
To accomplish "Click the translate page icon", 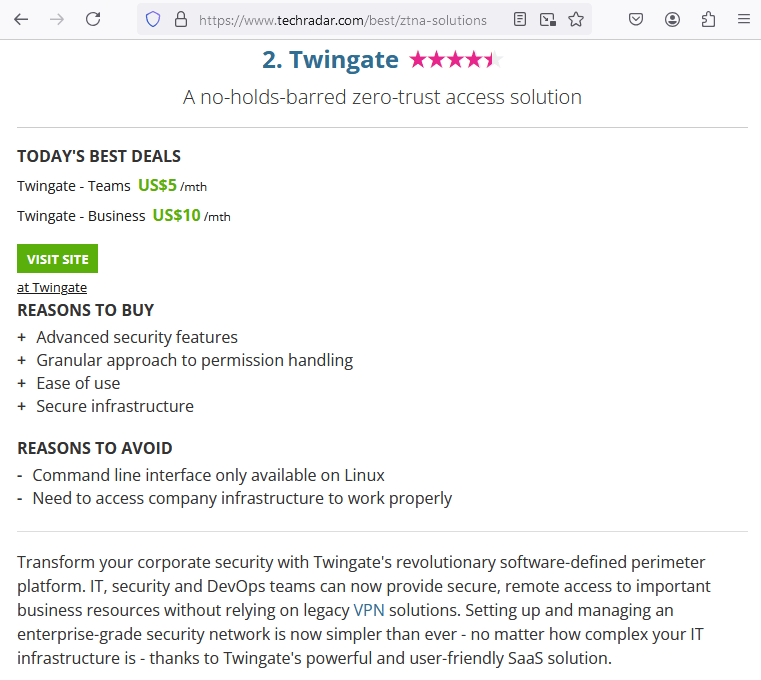I will [x=547, y=19].
